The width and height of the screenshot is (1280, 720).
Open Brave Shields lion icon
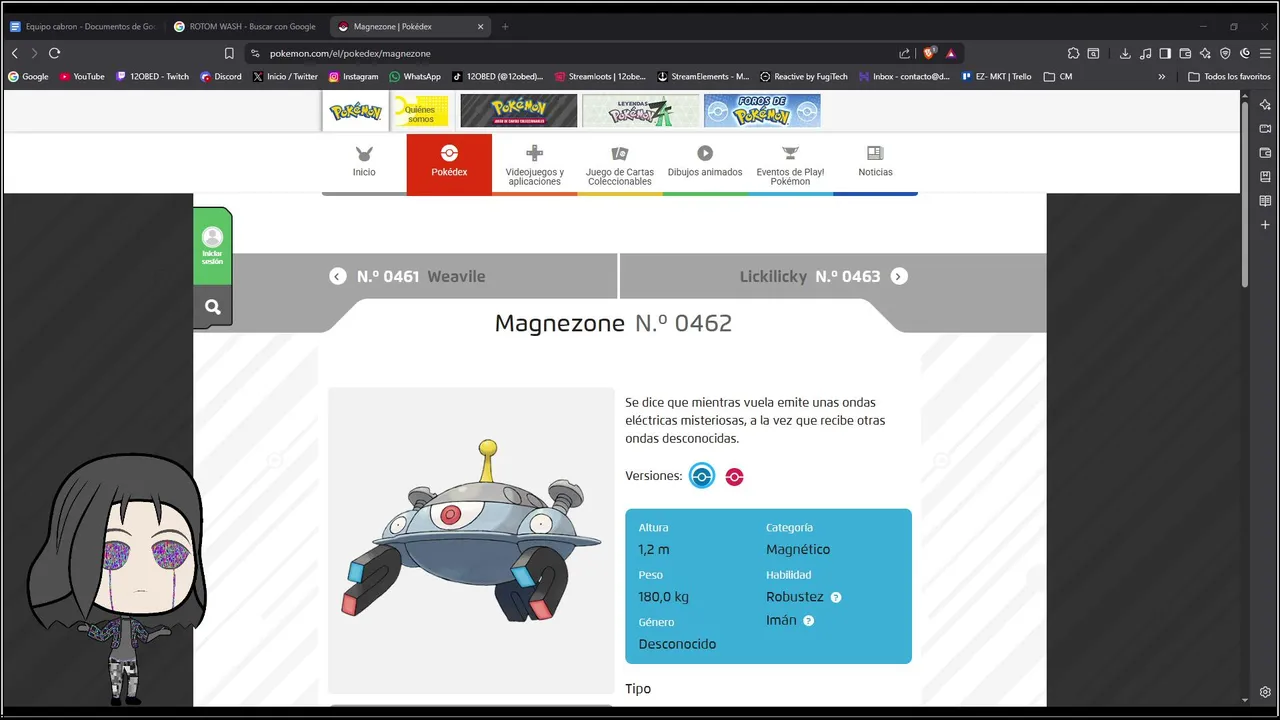(x=929, y=53)
